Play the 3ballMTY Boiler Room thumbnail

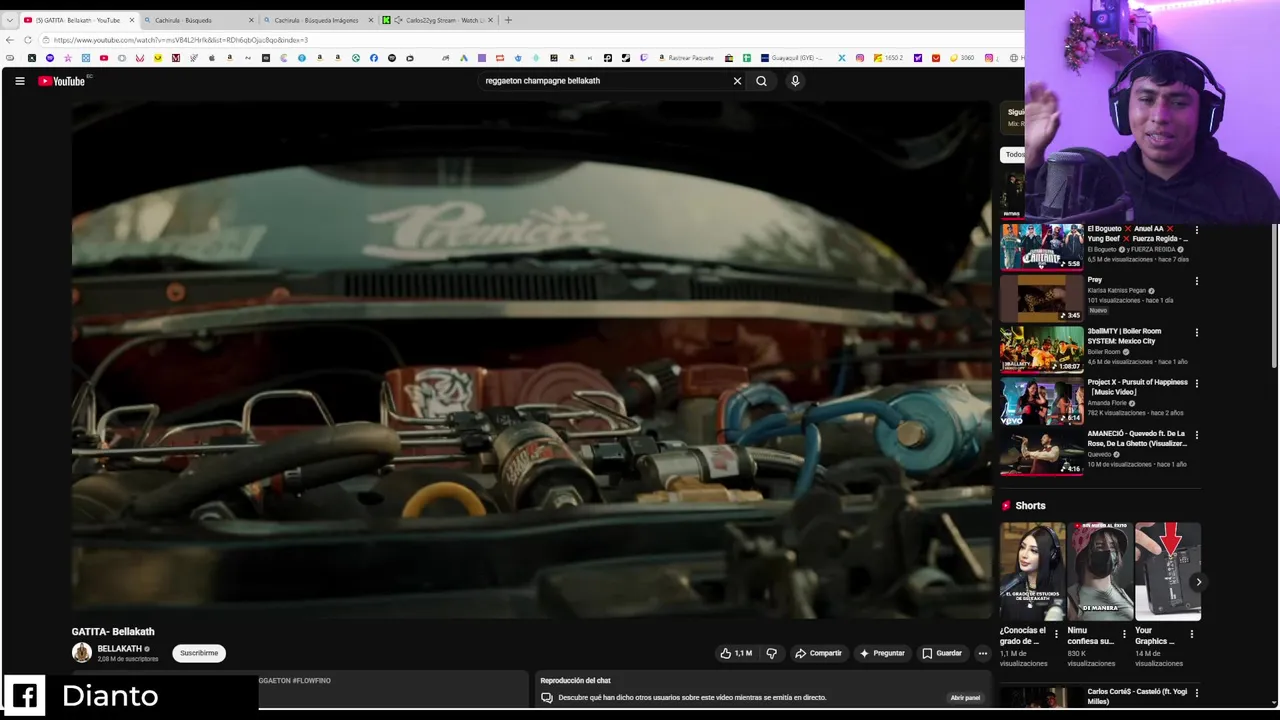1041,349
